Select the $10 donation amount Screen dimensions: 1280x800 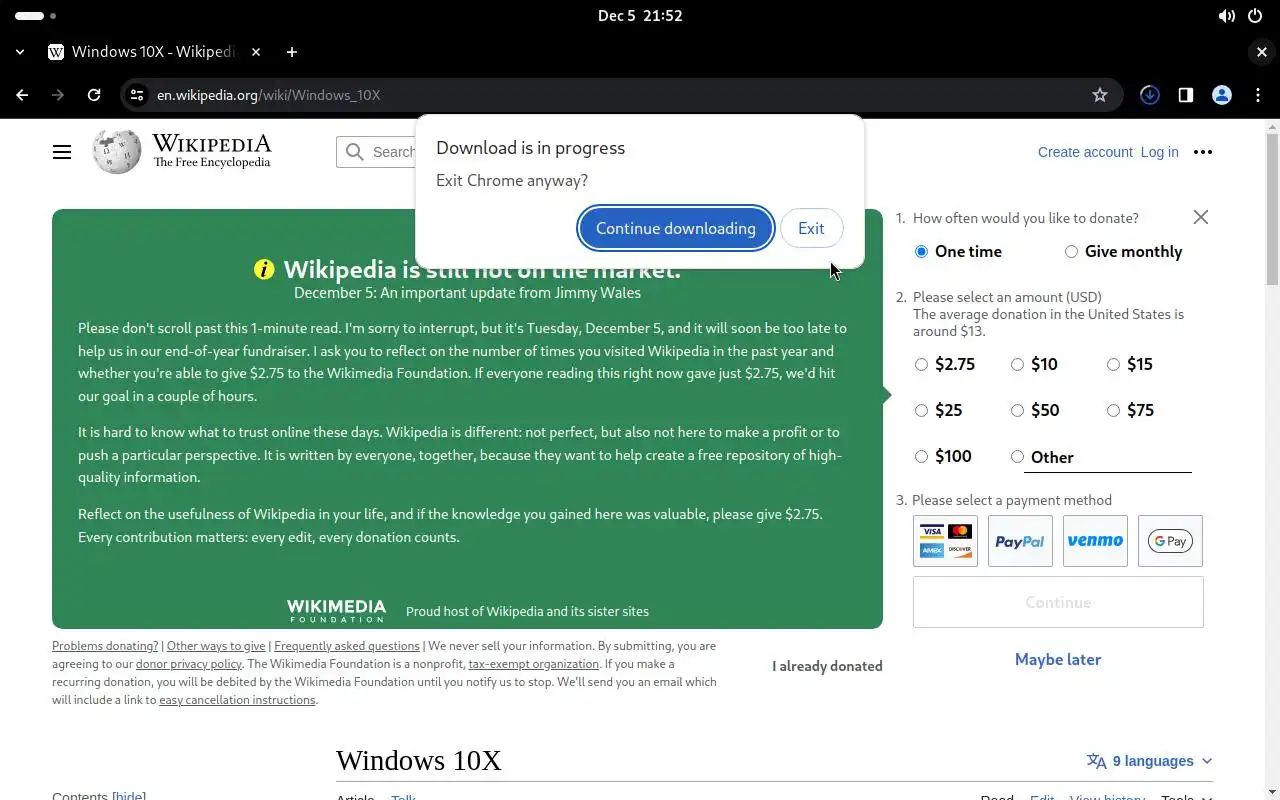(x=1017, y=365)
